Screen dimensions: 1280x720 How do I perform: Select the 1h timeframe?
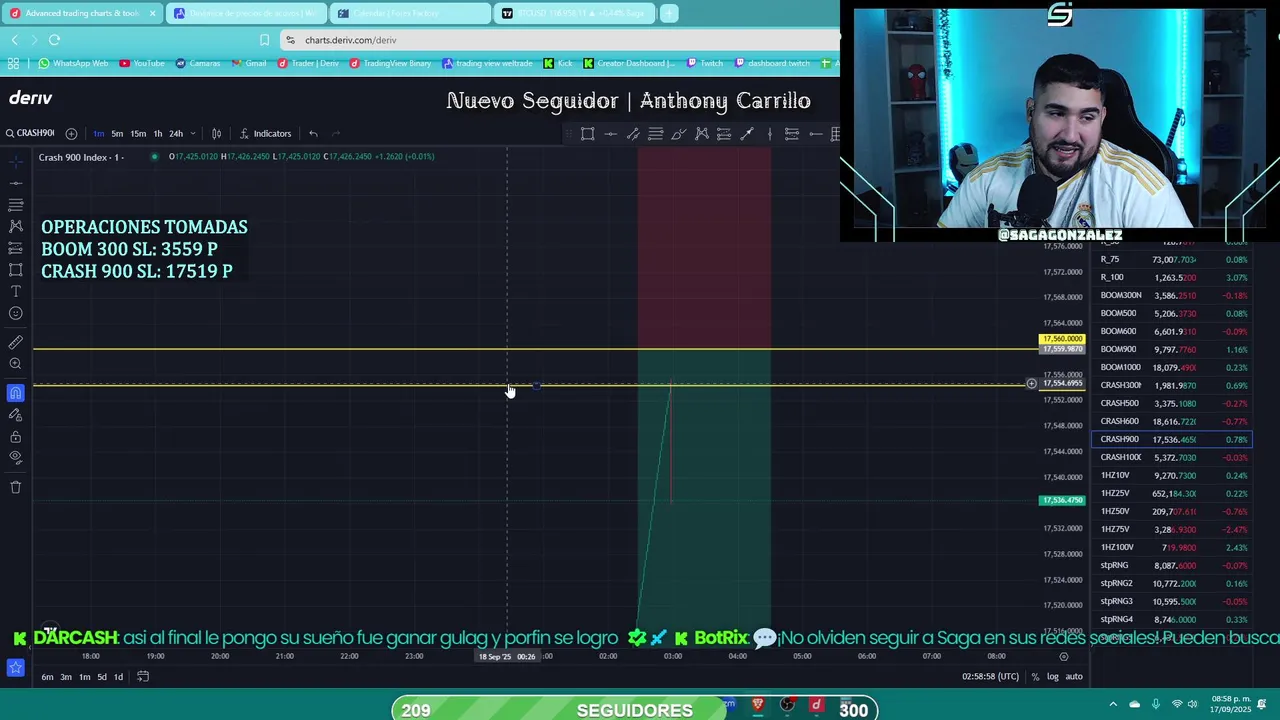coord(157,133)
